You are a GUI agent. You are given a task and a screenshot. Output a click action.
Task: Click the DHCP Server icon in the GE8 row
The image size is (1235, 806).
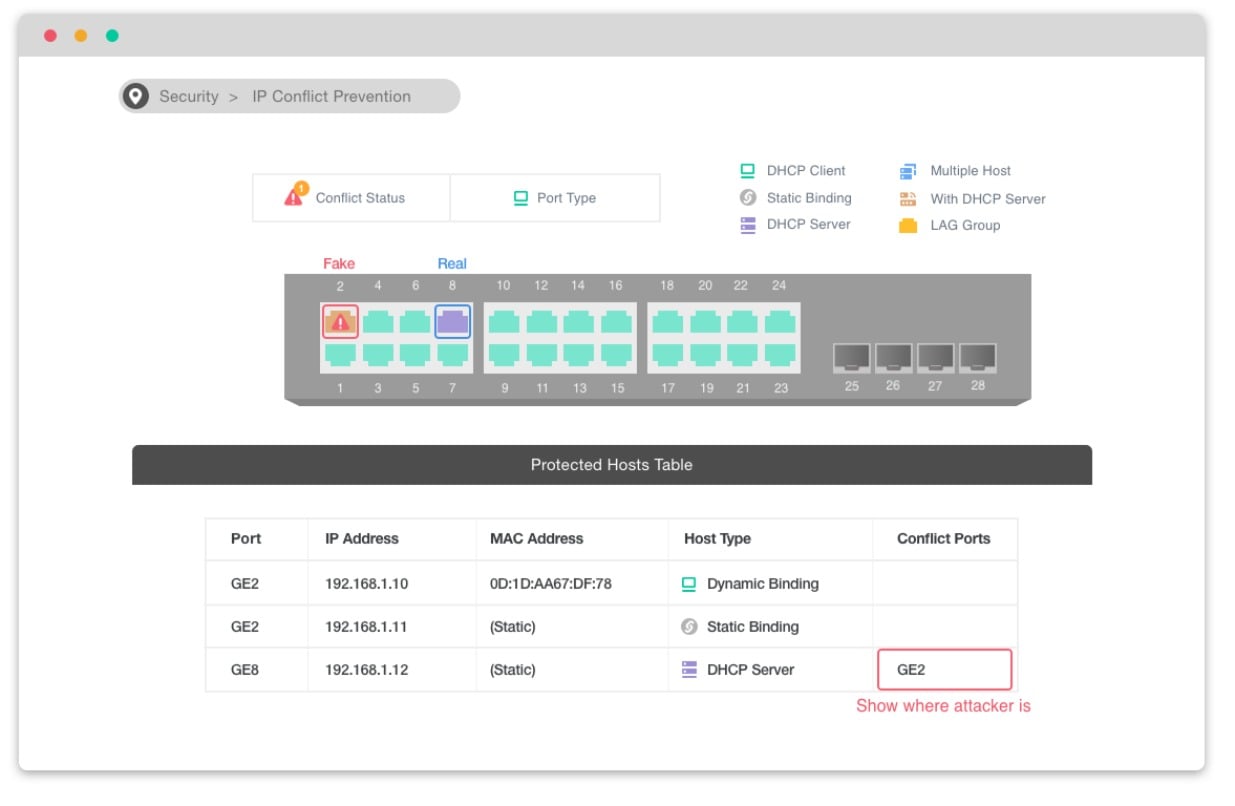(689, 669)
